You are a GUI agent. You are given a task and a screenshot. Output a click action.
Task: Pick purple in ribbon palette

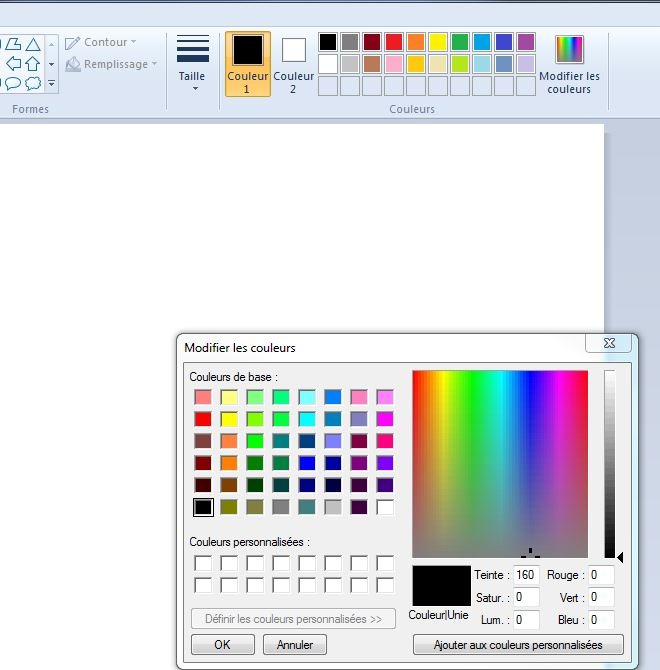pos(526,42)
